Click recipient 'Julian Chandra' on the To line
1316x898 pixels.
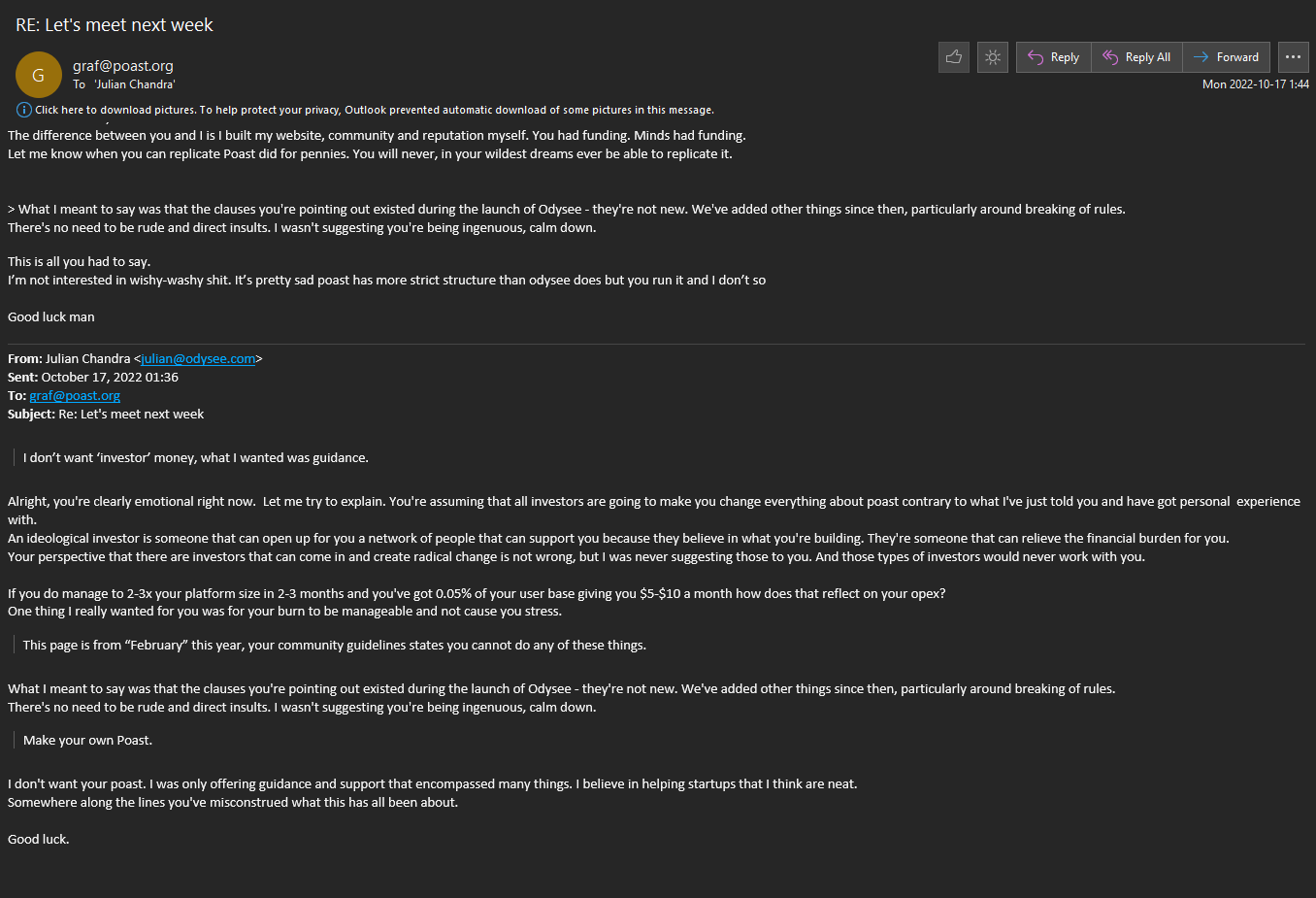pos(135,84)
